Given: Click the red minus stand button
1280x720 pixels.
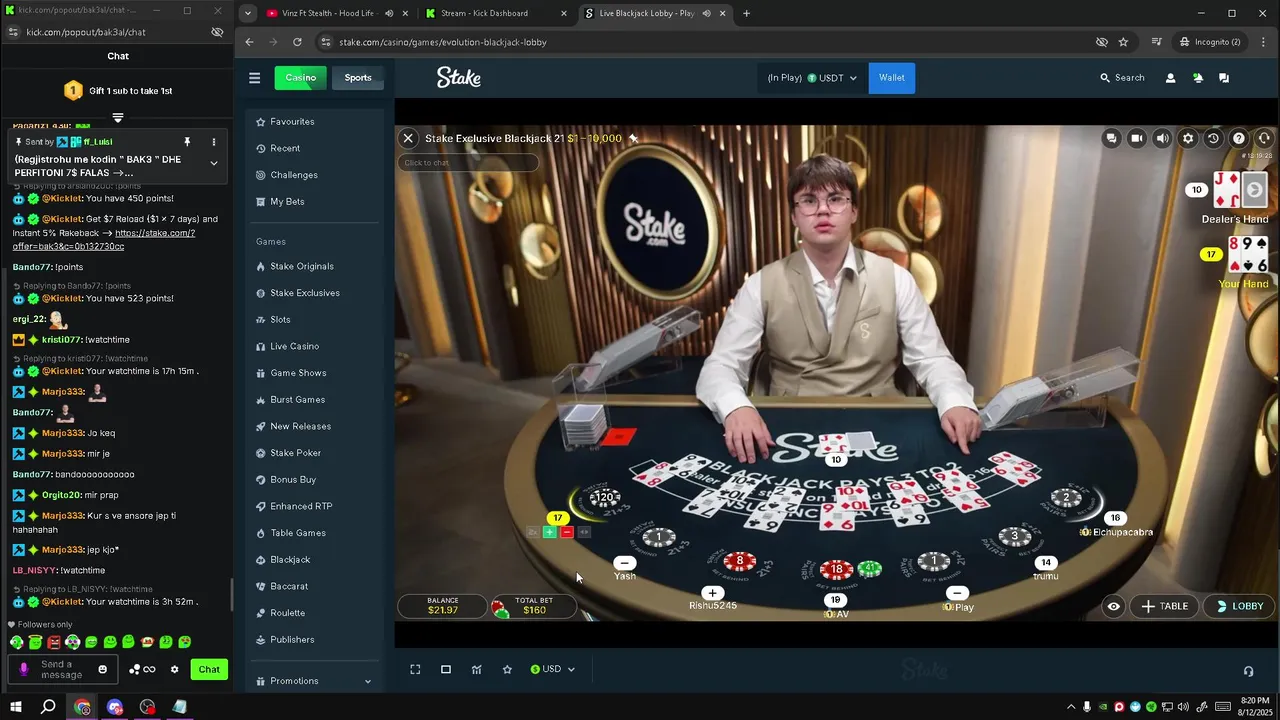Looking at the screenshot, I should (x=567, y=532).
